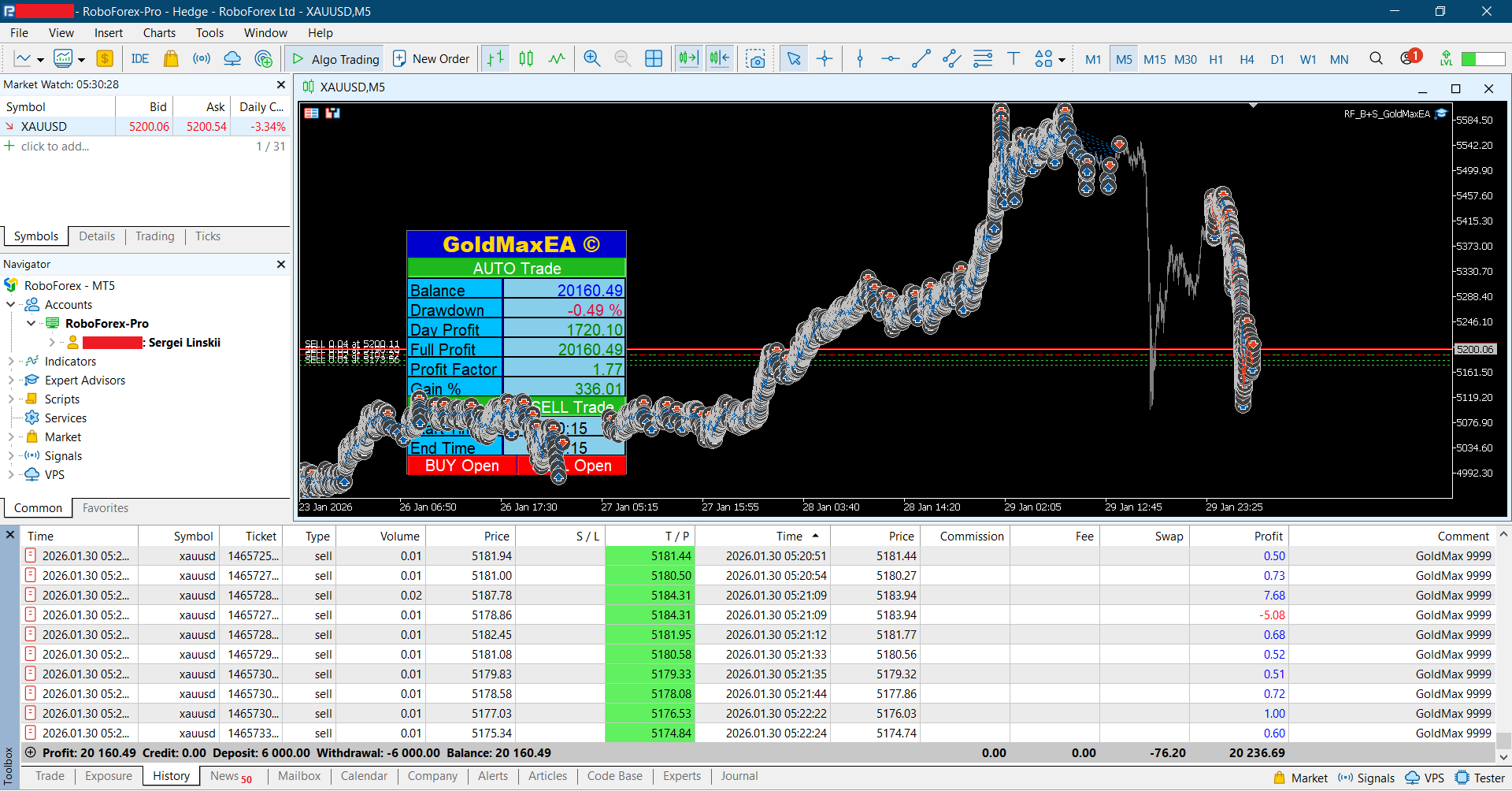The height and width of the screenshot is (791, 1512).
Task: Zoom out on the chart
Action: point(623,58)
